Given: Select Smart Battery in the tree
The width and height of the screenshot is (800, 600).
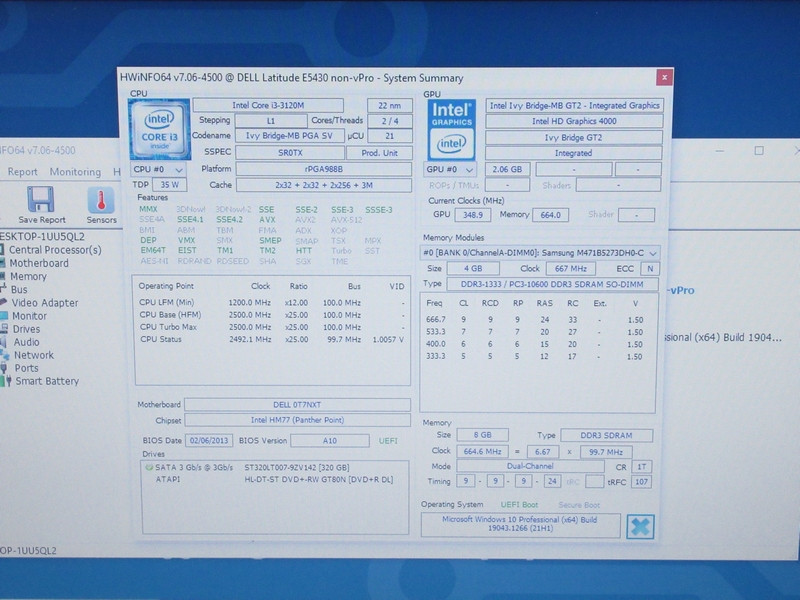Looking at the screenshot, I should 47,381.
